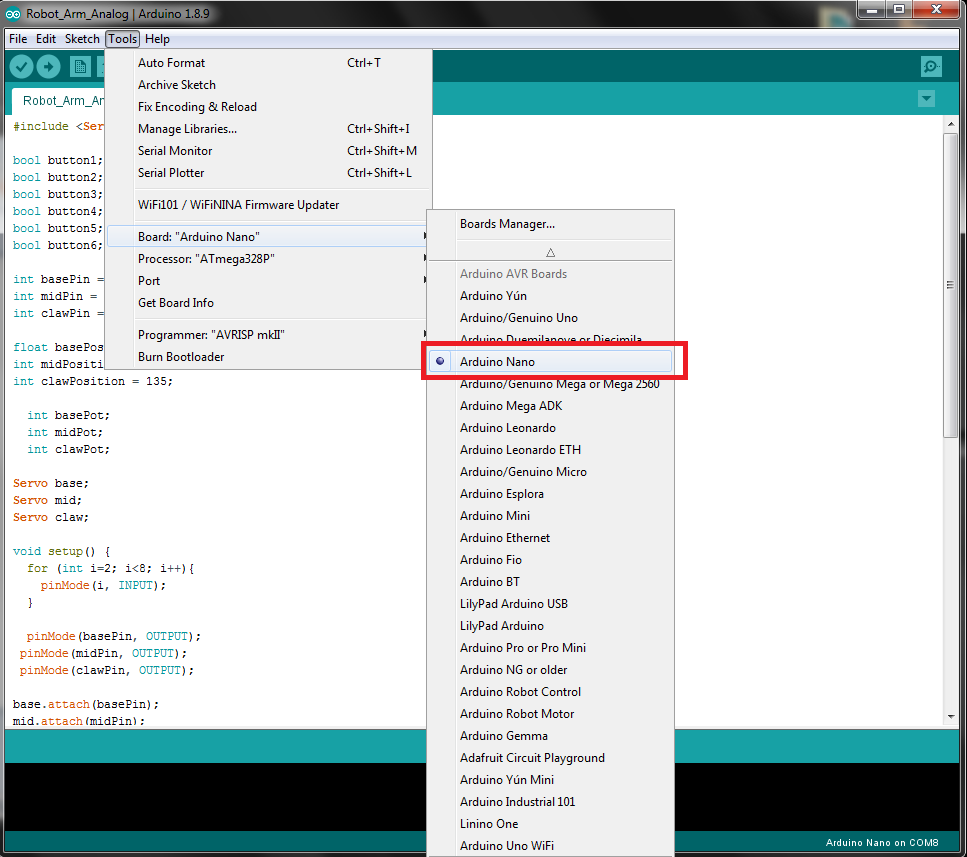Close the open Tools menu
Viewport: 967px width, 857px height.
coord(123,39)
